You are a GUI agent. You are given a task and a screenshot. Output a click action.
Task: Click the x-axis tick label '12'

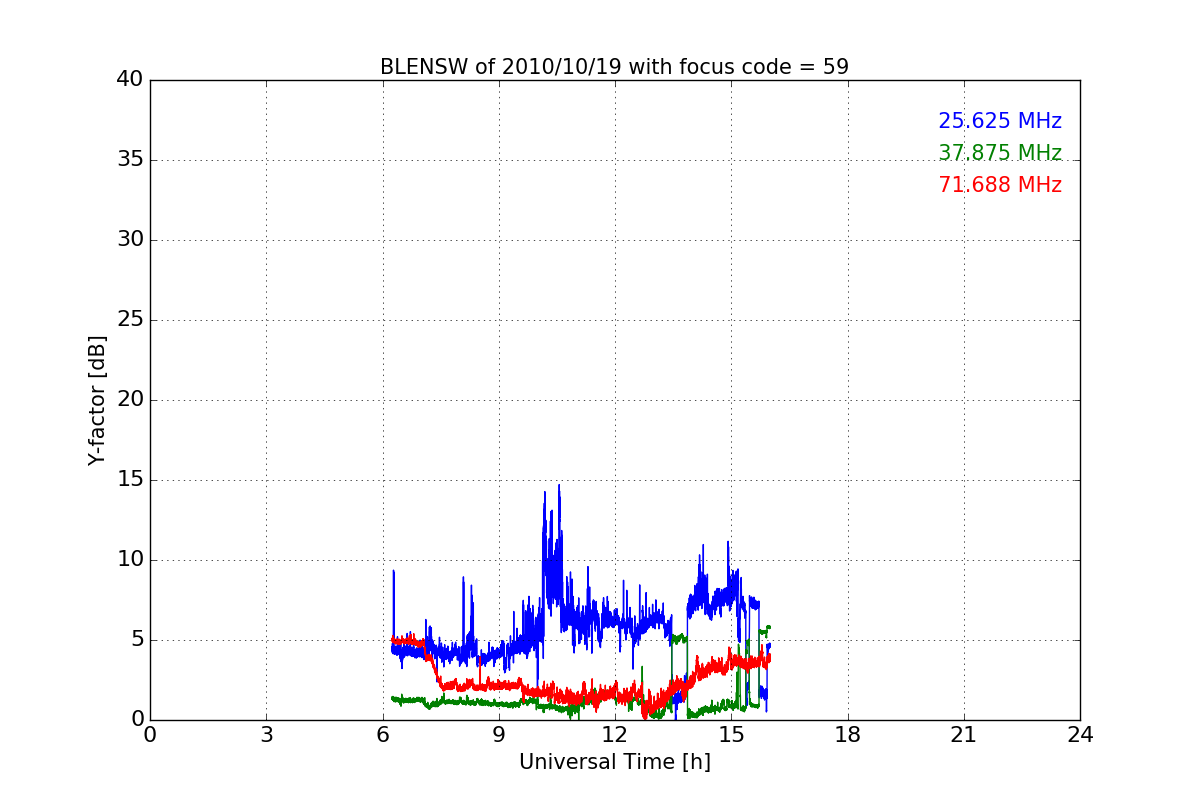click(x=615, y=735)
